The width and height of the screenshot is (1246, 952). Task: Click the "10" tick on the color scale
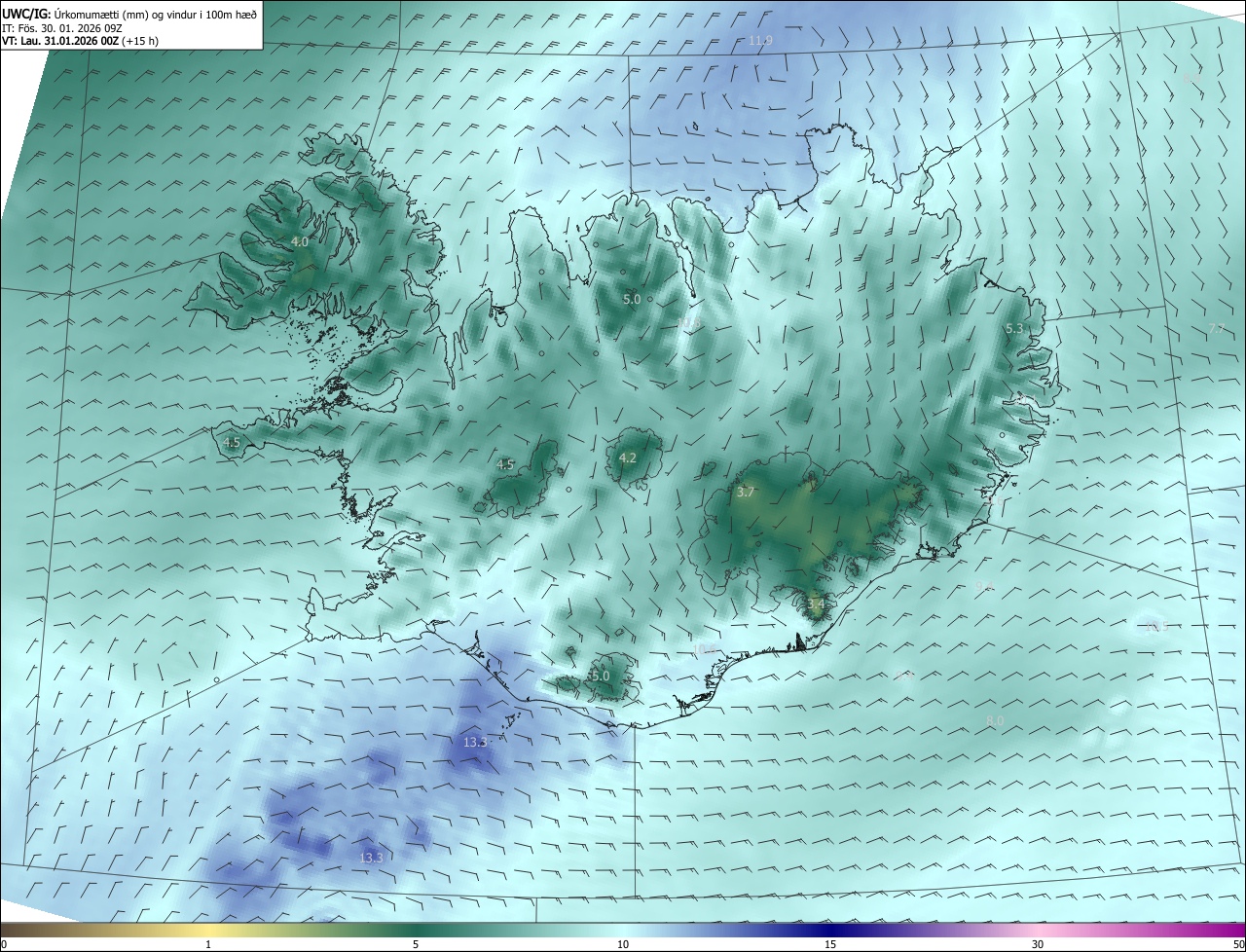point(623,944)
